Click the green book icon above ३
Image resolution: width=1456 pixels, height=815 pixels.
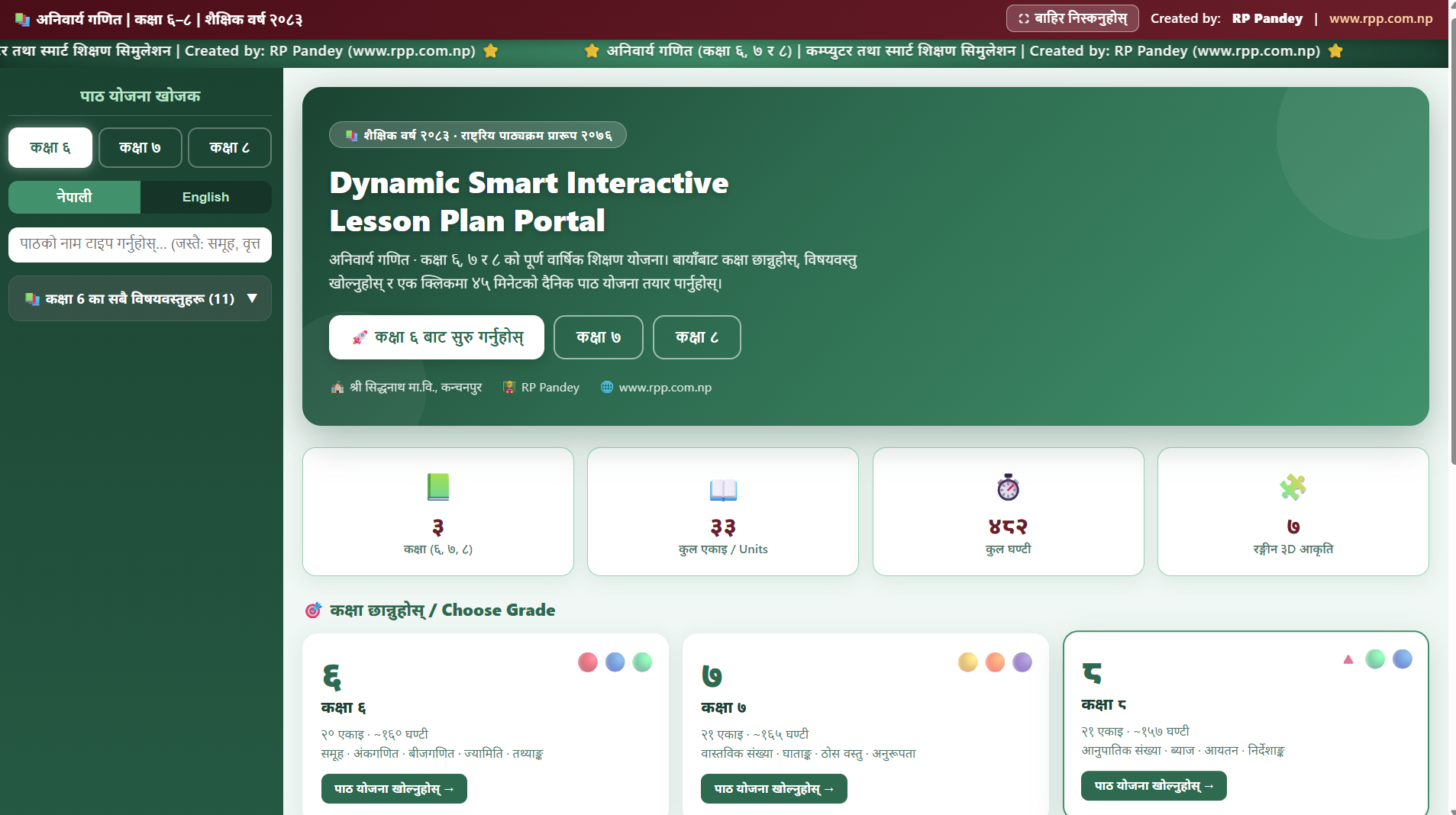(x=438, y=487)
